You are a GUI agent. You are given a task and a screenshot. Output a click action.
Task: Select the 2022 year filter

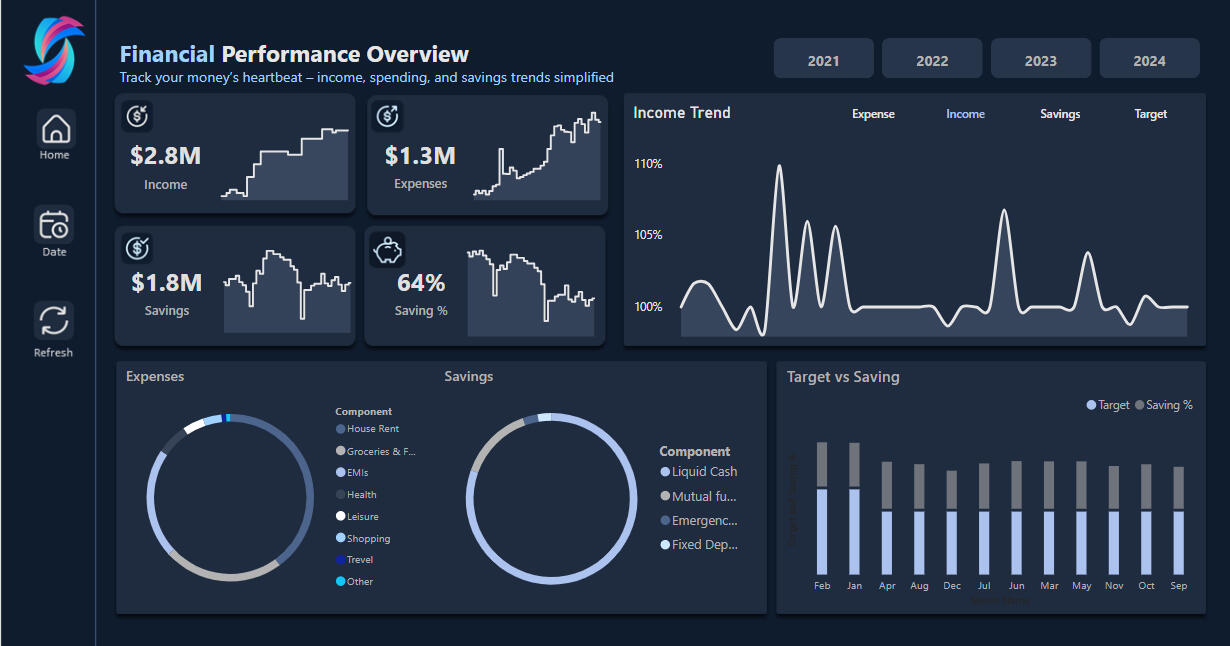pyautogui.click(x=932, y=60)
